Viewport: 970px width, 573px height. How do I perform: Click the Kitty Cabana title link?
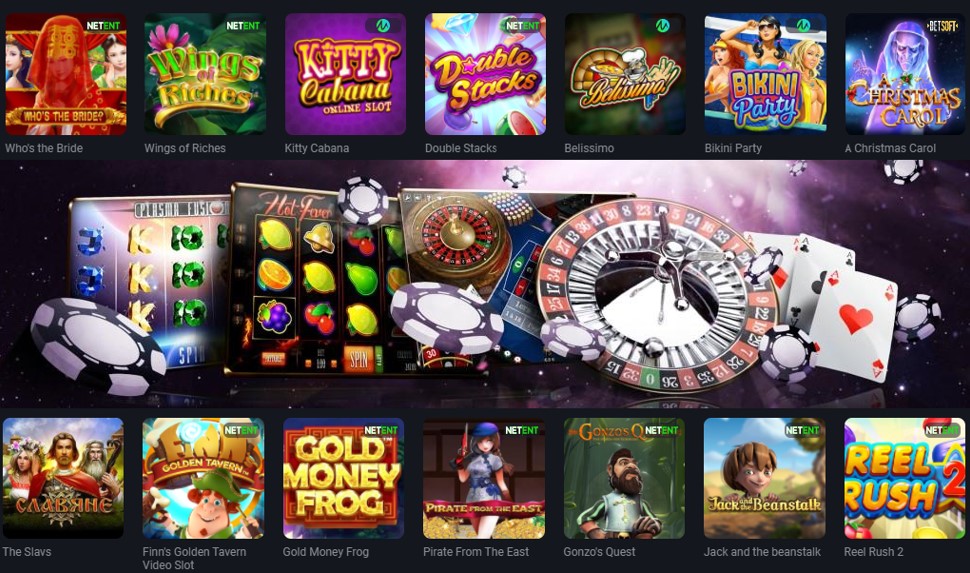317,148
